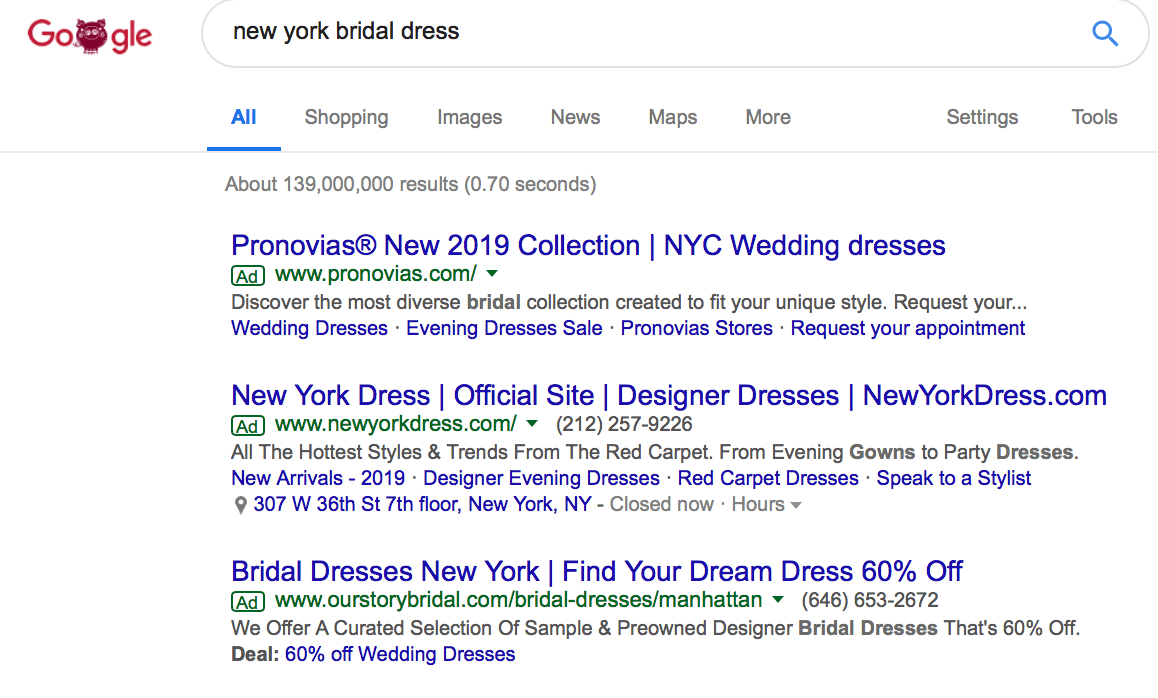Viewport: 1158px width, 698px height.
Task: Open the More search options menu
Action: pos(768,117)
